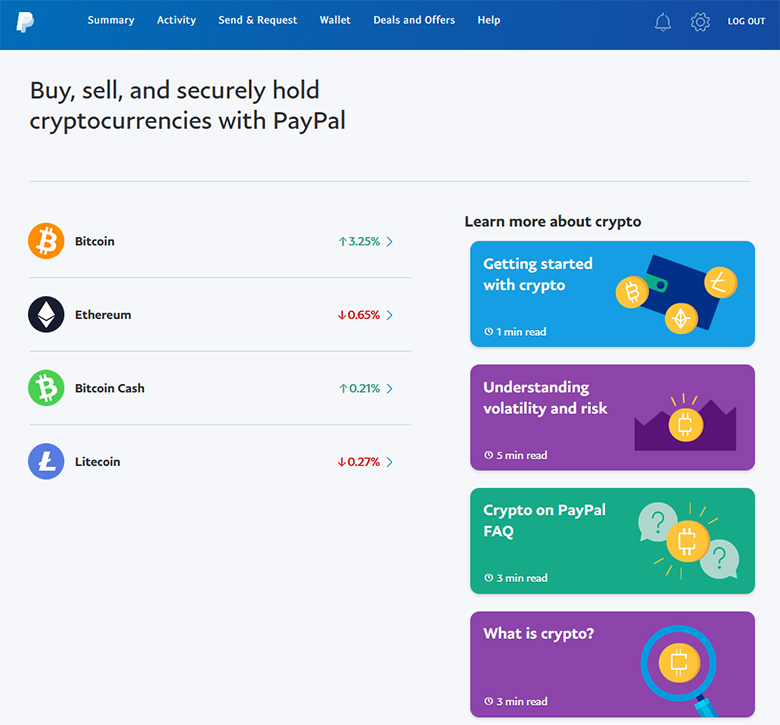780x725 pixels.
Task: Expand Bitcoin Cash row chevron
Action: (390, 389)
